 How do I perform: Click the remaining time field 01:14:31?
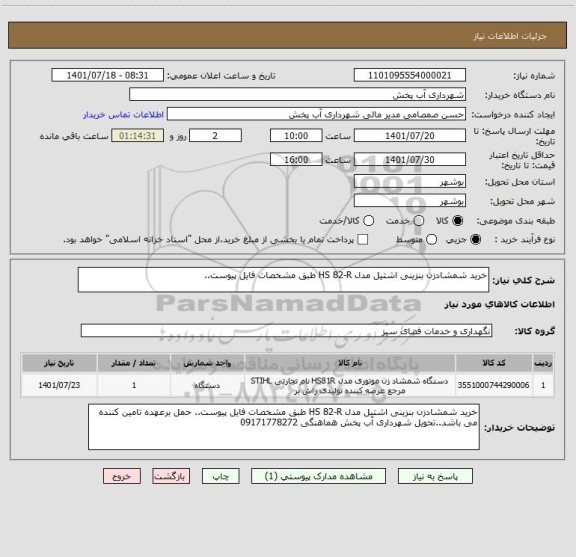138,136
